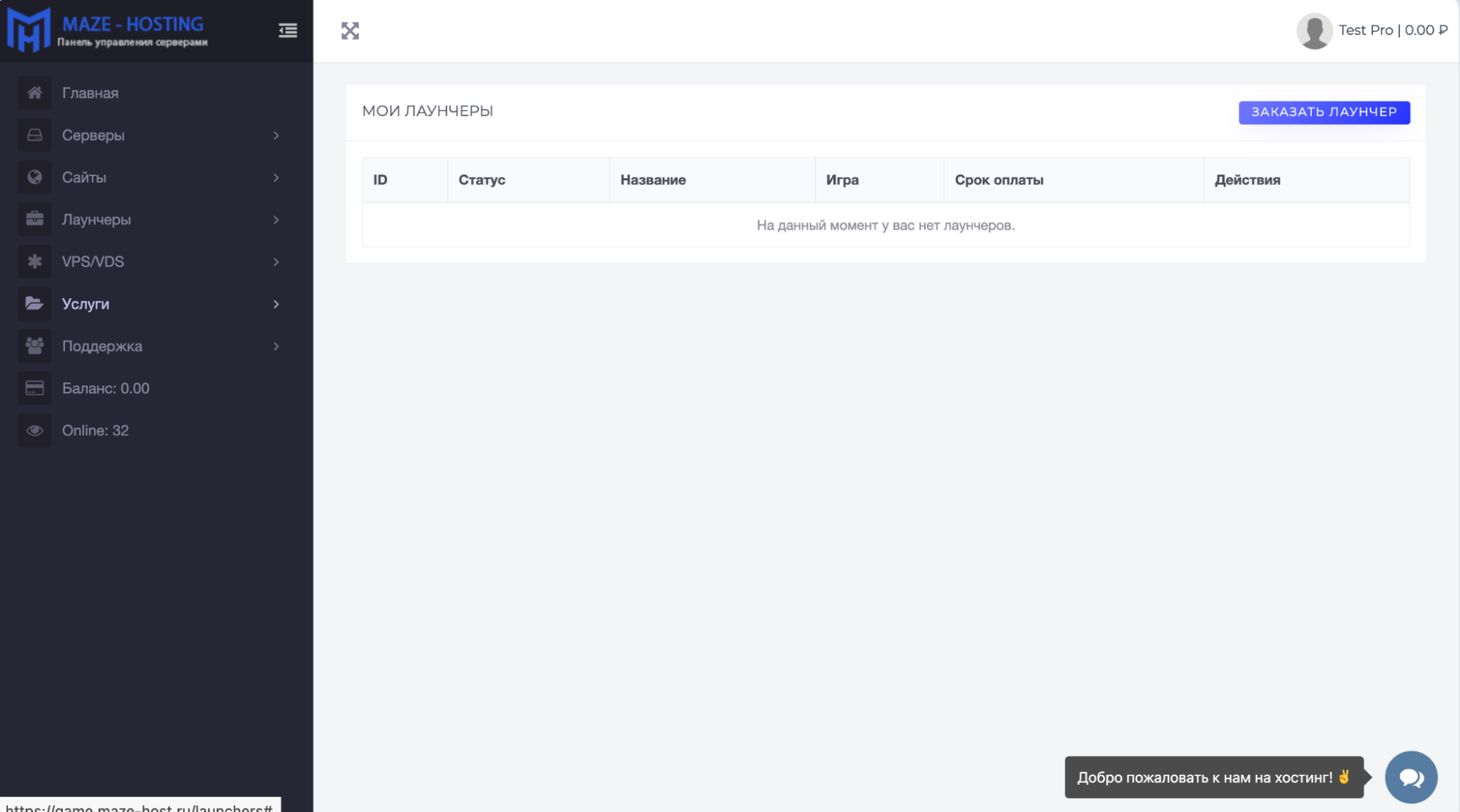Screen dimensions: 1460x812
Task: Click the home icon beside Главная
Action: (x=34, y=93)
